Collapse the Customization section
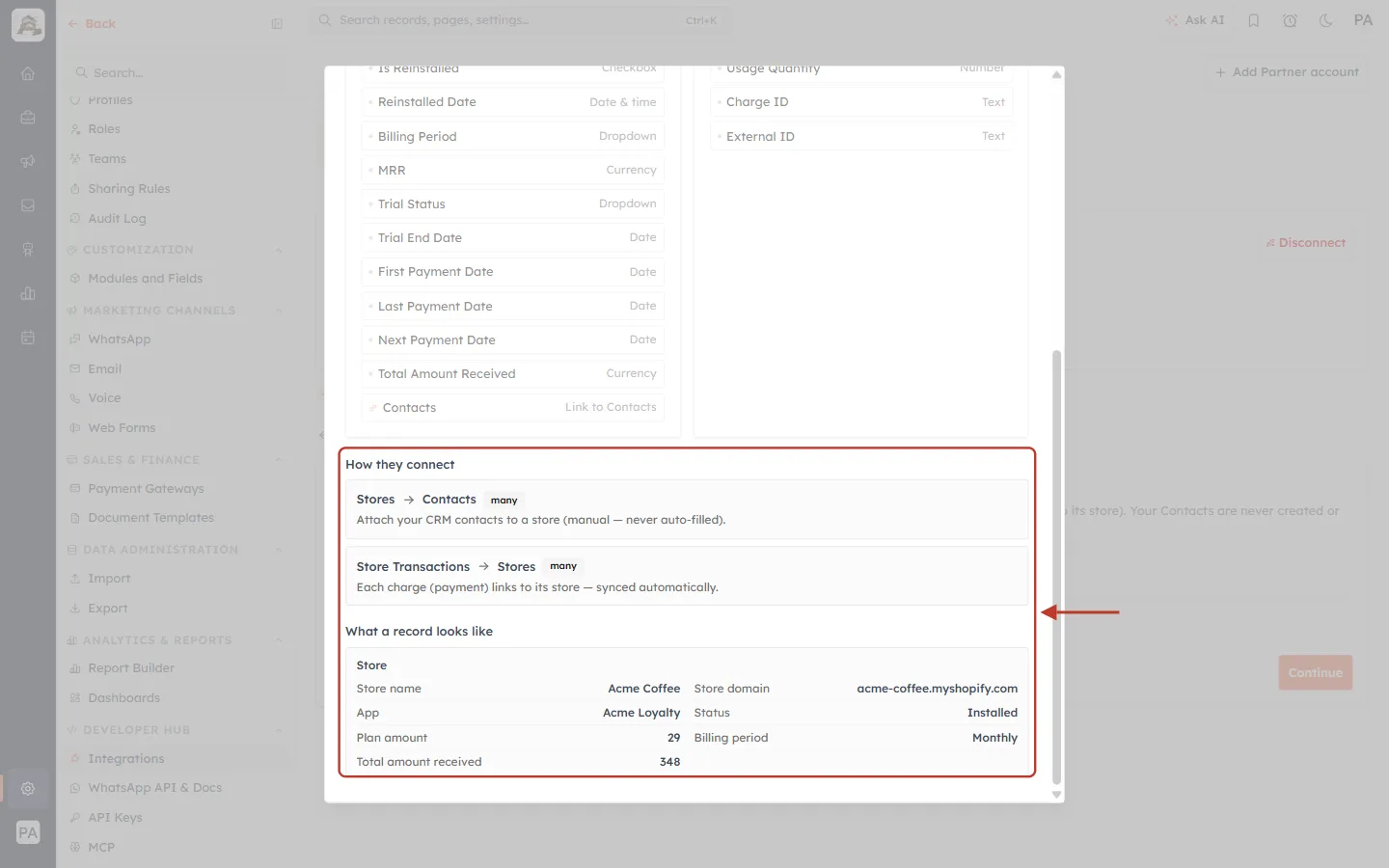Screen dimensions: 1389x868 click(279, 250)
